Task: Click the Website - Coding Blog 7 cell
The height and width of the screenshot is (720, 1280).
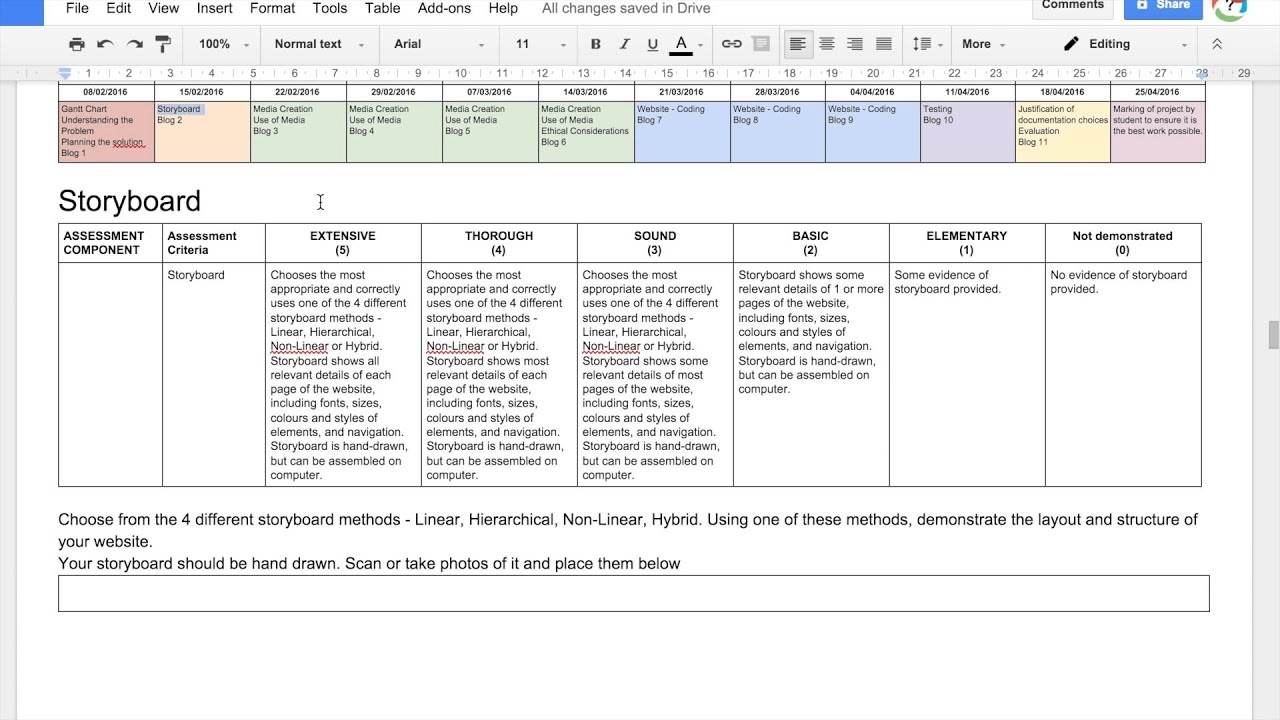Action: [682, 131]
